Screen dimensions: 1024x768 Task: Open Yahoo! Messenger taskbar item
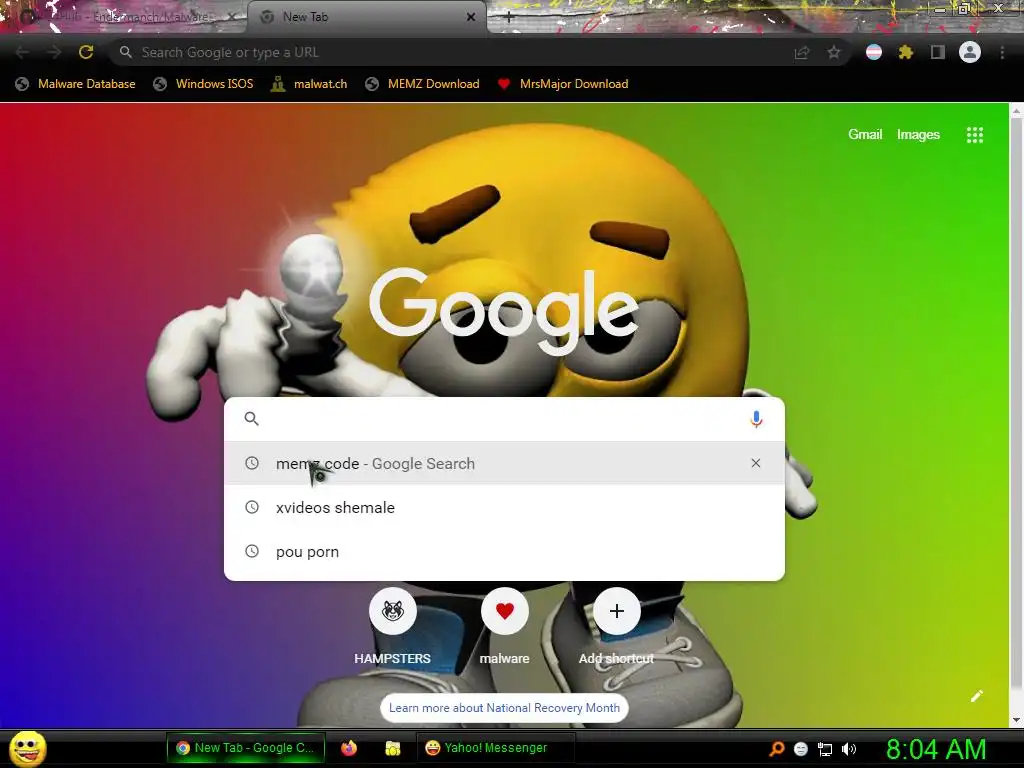tap(494, 748)
